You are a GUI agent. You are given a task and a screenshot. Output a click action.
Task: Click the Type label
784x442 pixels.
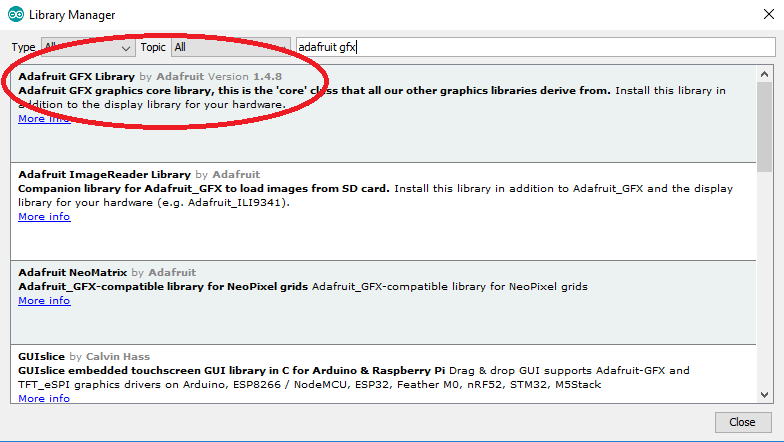[x=23, y=48]
